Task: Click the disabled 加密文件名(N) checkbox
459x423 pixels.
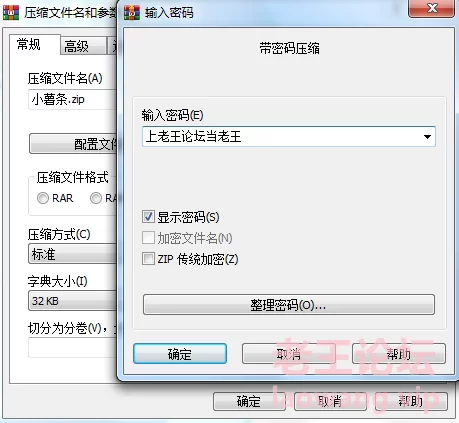Action: [148, 238]
